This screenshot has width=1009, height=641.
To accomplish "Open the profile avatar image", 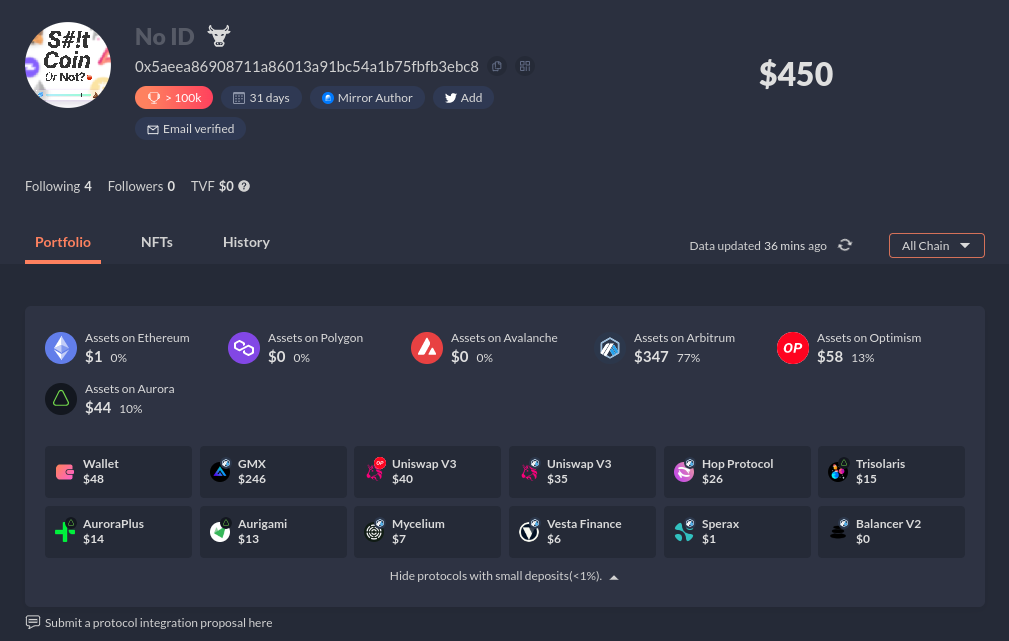I will tap(68, 65).
